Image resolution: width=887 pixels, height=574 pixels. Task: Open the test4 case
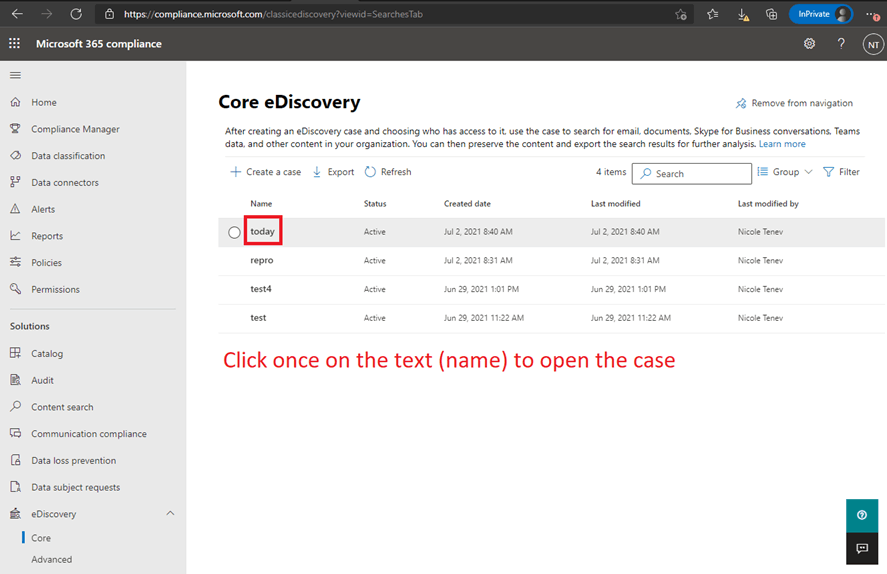[261, 289]
